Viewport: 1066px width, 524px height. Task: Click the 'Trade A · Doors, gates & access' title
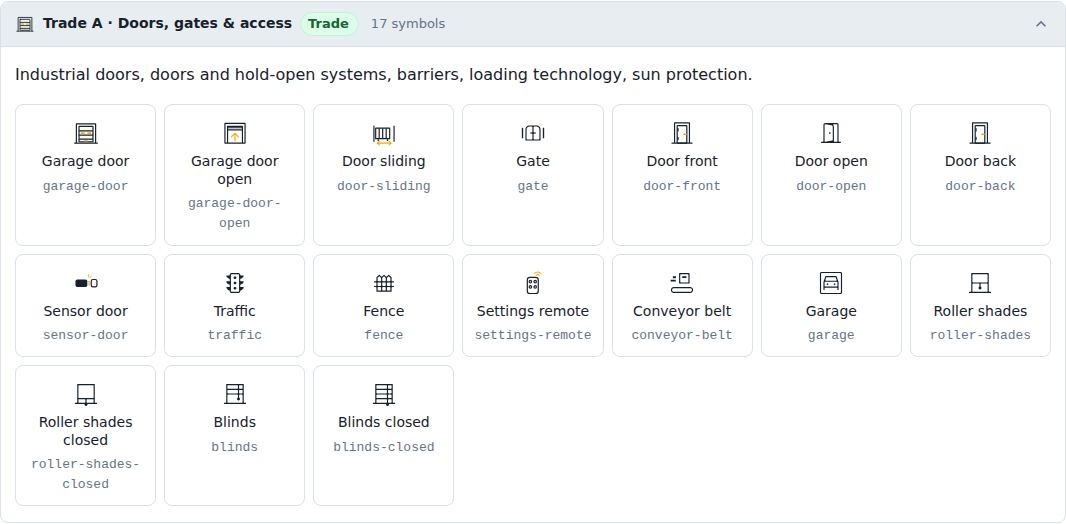point(167,23)
